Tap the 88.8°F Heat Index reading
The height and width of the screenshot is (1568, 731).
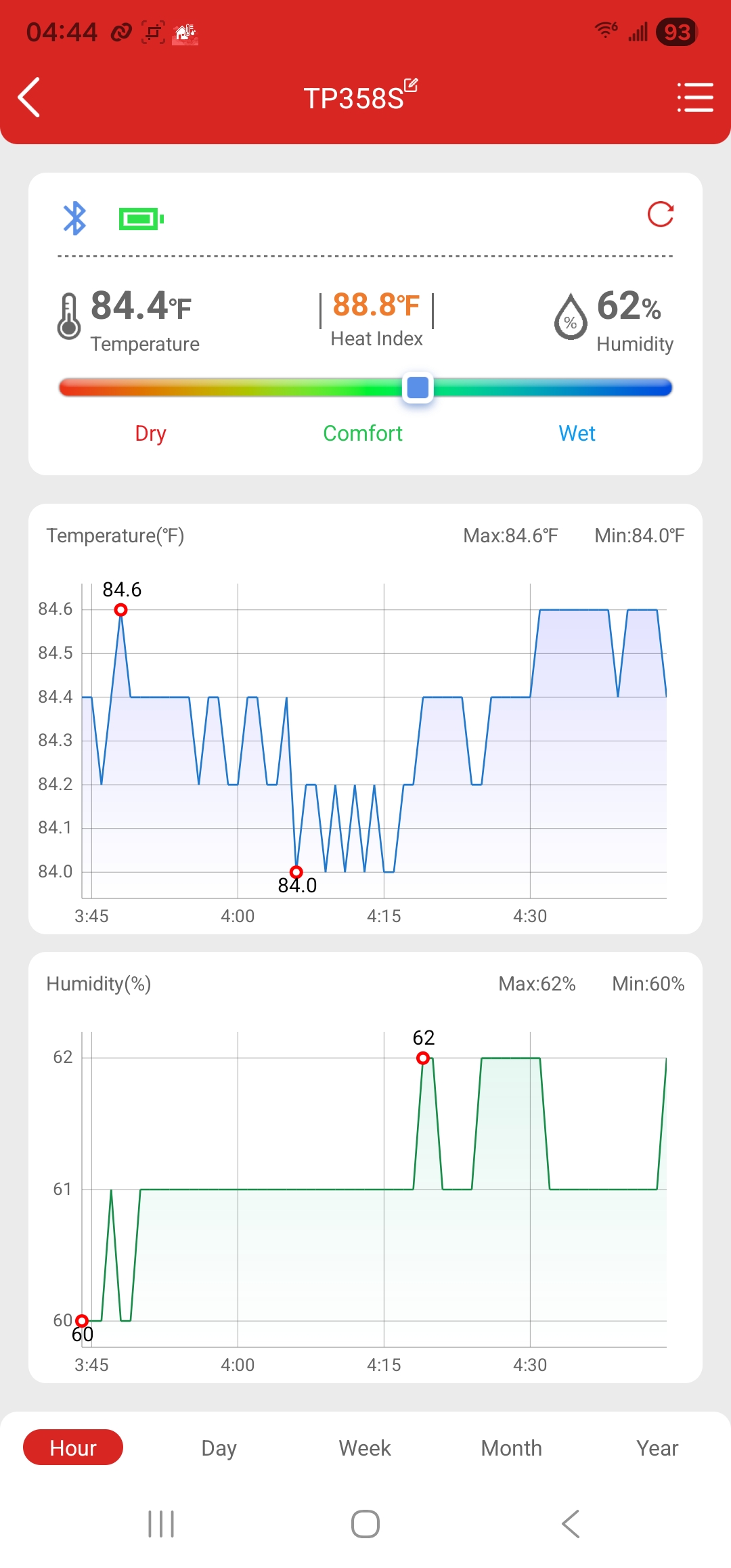point(376,305)
